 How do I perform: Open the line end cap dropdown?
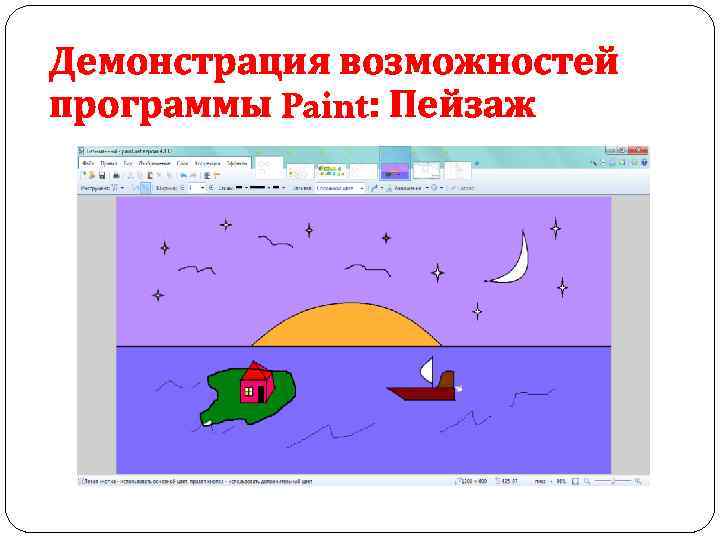pos(279,188)
